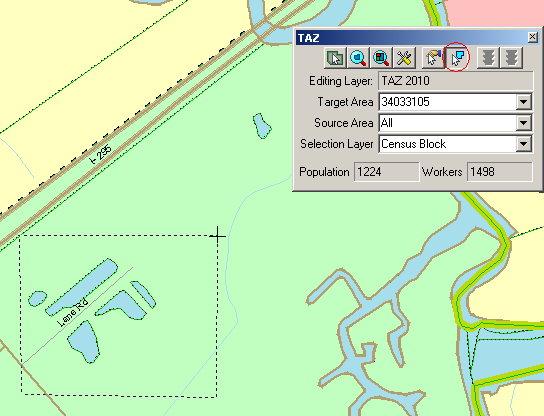Image resolution: width=544 pixels, height=416 pixels.
Task: Click the 'Target Area' label text
Action: tap(345, 102)
